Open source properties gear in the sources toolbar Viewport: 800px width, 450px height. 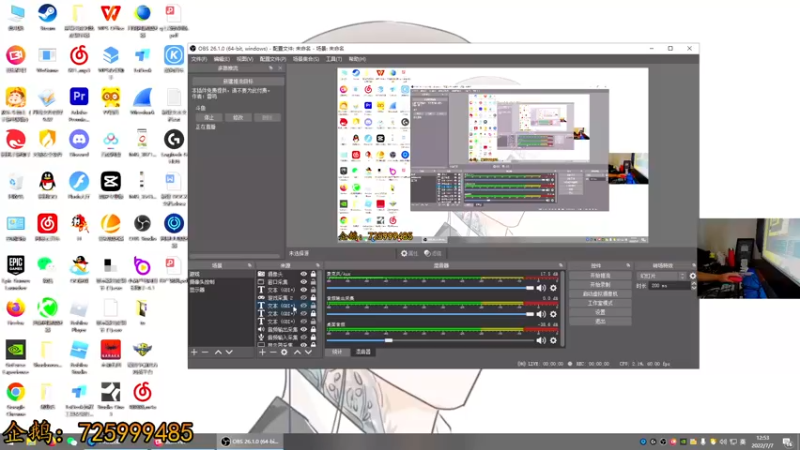[x=284, y=352]
